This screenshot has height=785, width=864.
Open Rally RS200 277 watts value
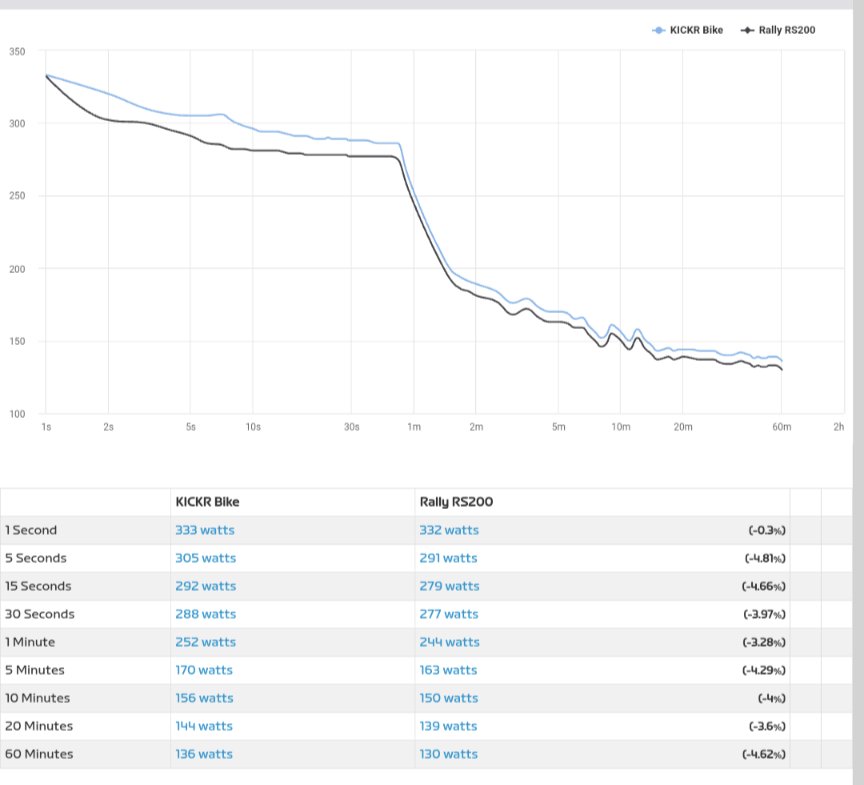coord(449,614)
